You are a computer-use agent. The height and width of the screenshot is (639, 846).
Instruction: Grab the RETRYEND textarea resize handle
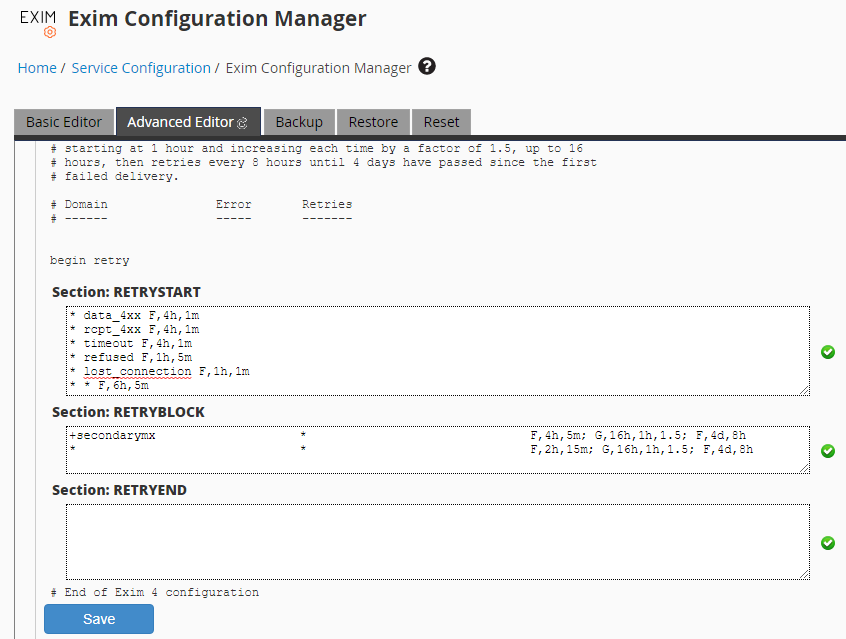pyautogui.click(x=804, y=574)
